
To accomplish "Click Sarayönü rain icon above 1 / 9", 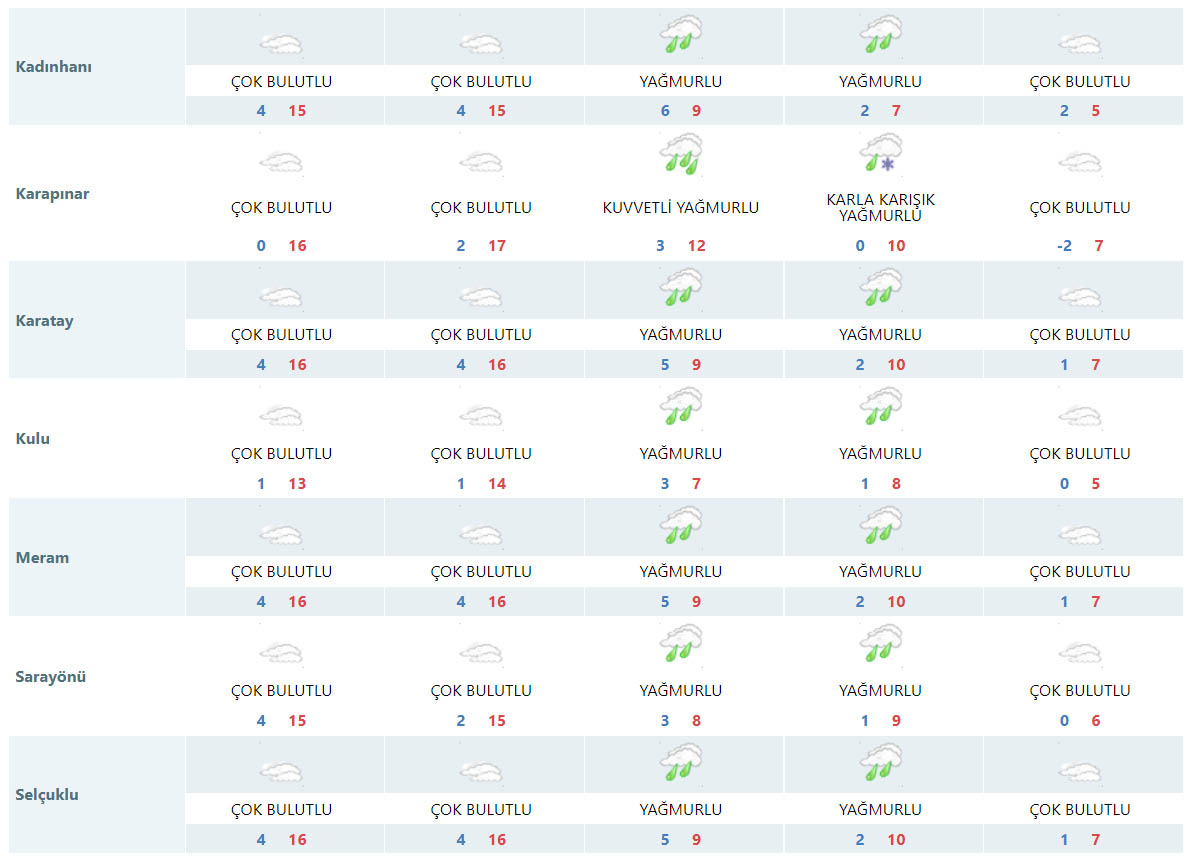I will click(x=881, y=644).
